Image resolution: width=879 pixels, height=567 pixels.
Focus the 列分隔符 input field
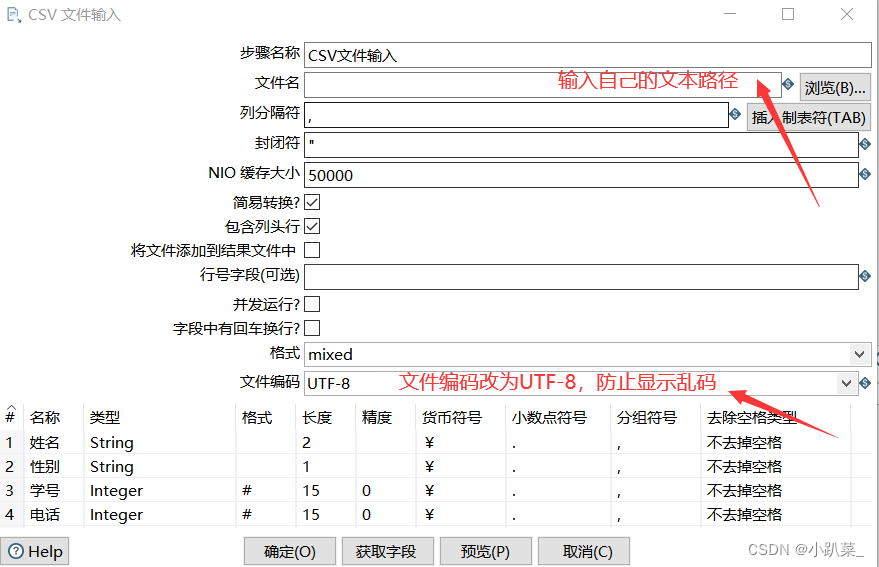[516, 115]
